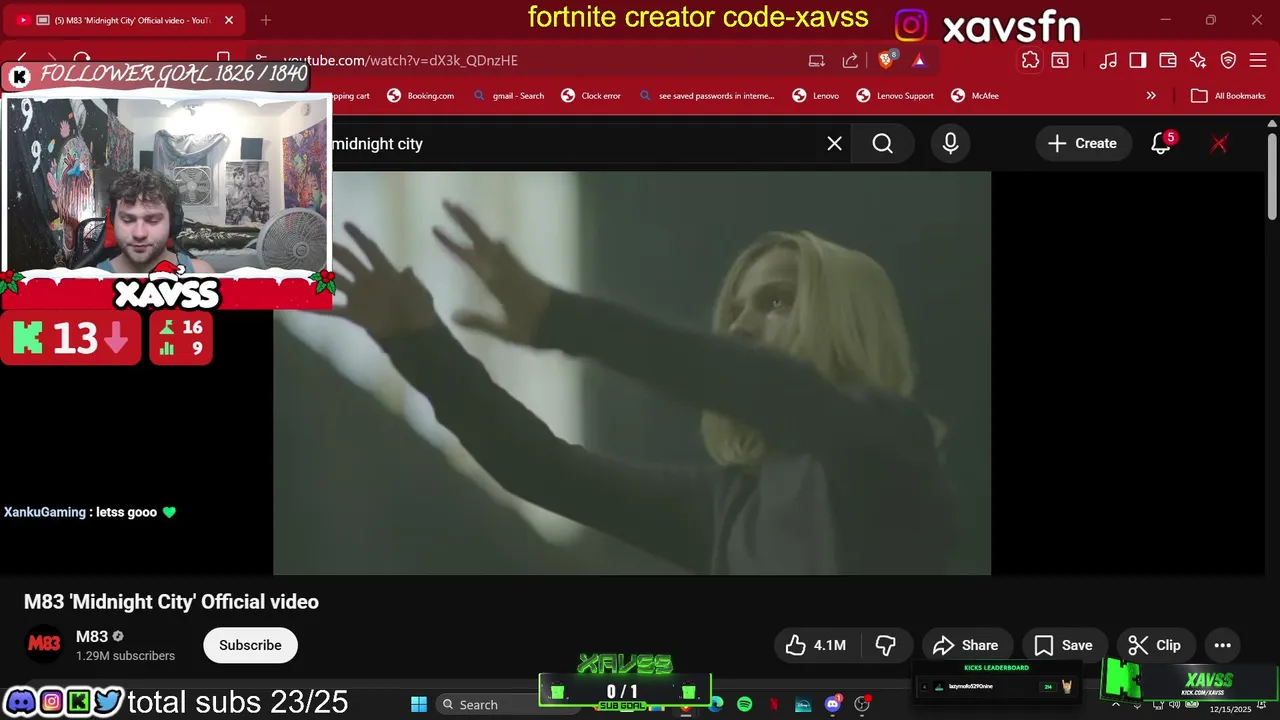1280x720 pixels.
Task: Open Brave Shields lion icon
Action: point(886,60)
